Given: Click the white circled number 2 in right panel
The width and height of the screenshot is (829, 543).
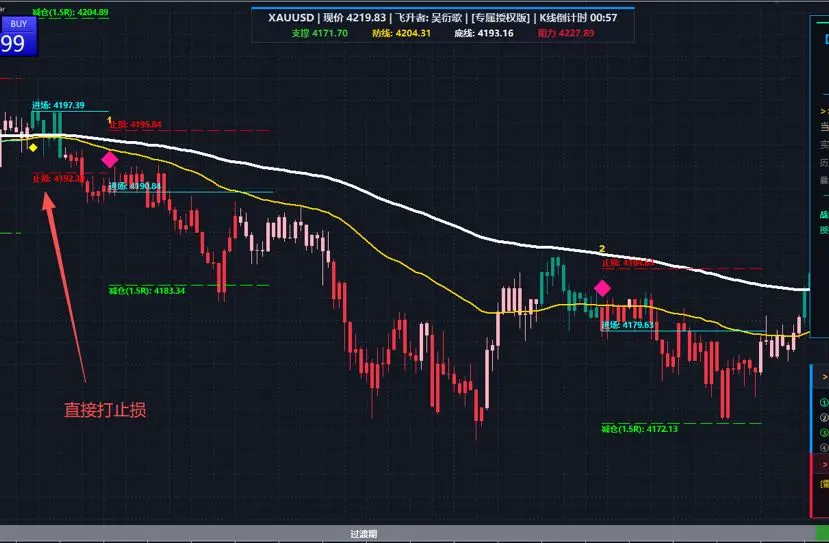Looking at the screenshot, I should 824,418.
